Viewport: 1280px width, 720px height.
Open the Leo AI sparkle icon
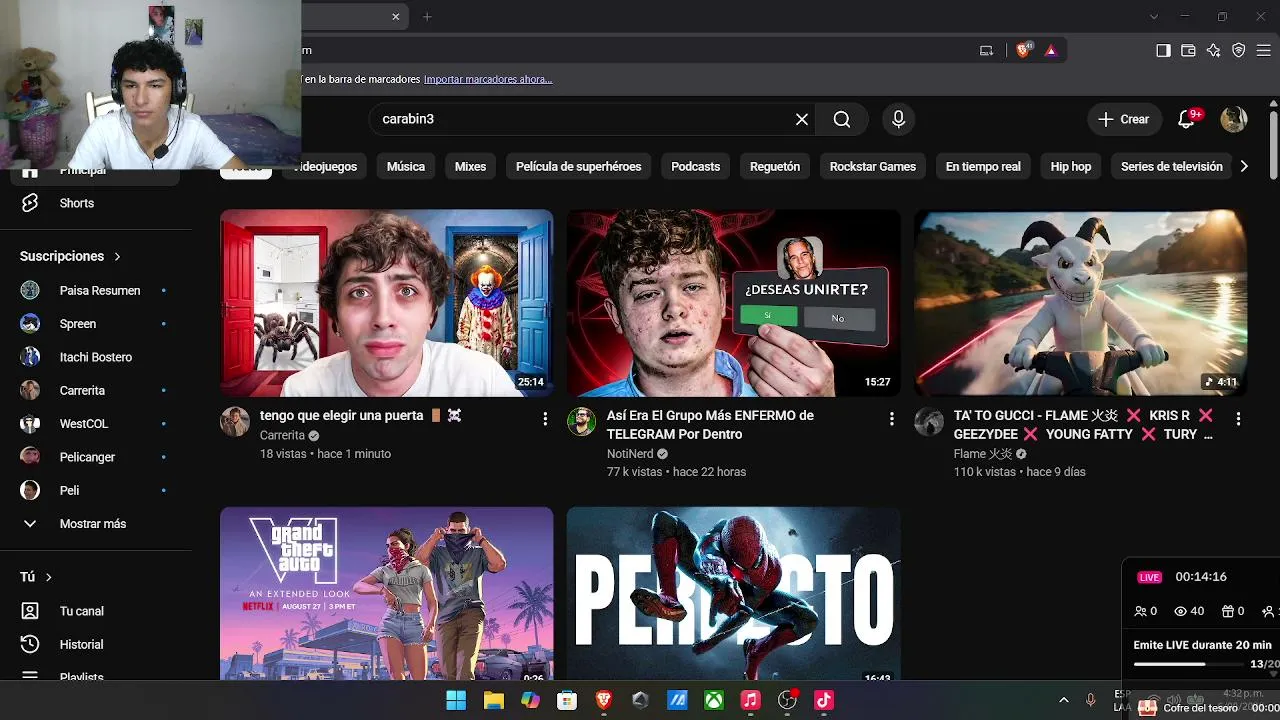click(1213, 50)
